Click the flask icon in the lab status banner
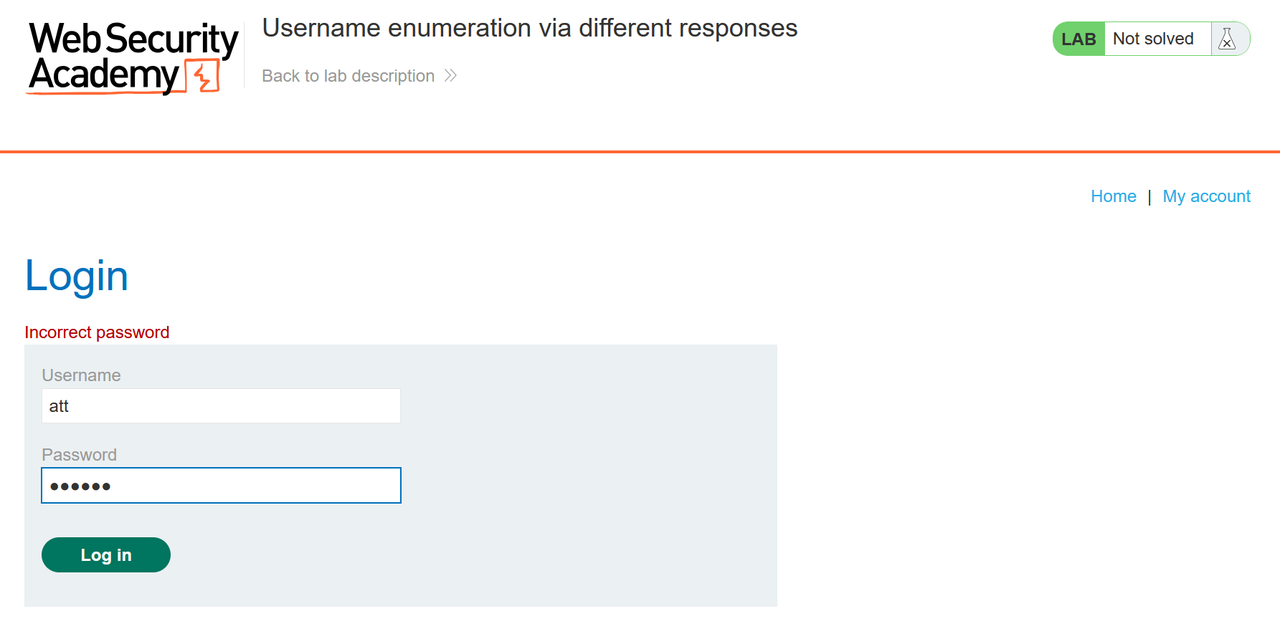 (x=1229, y=38)
